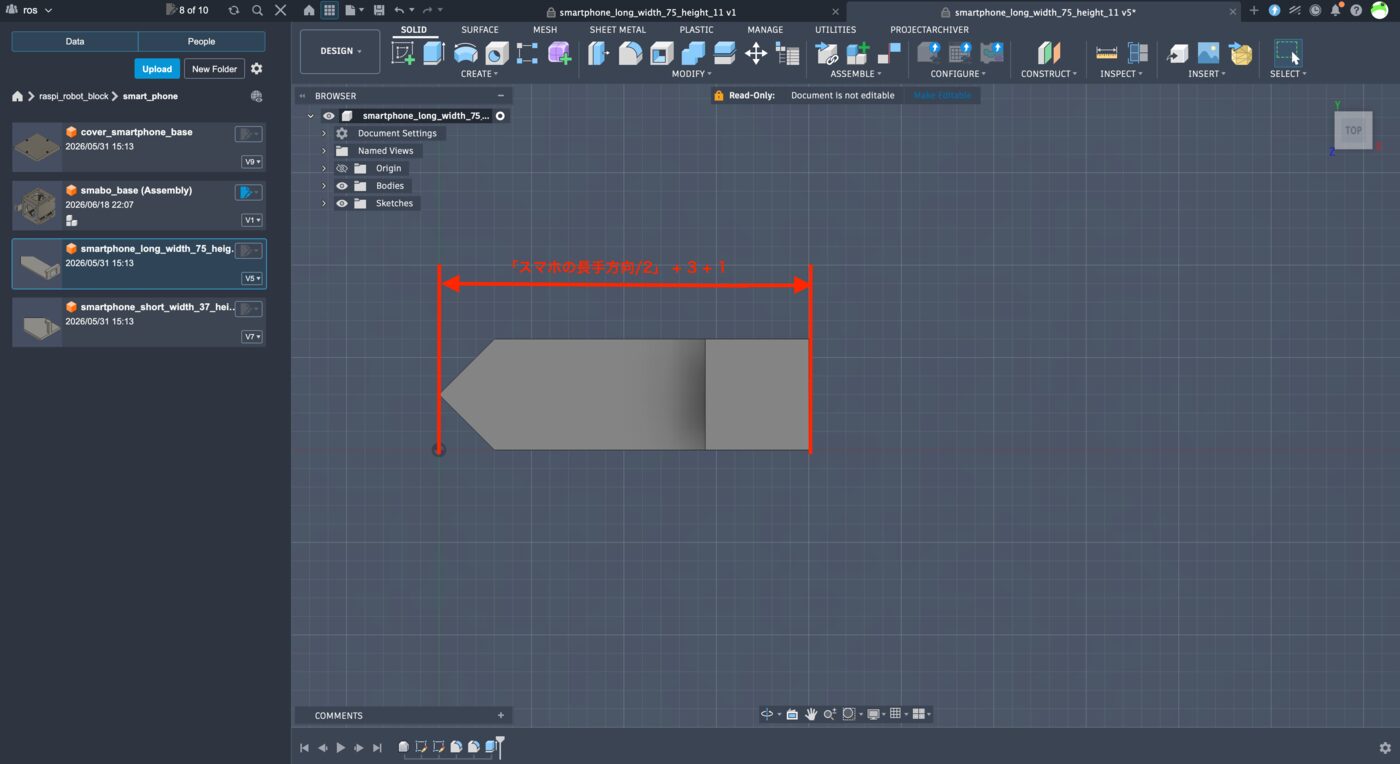Select the Shell tool
Screen dimensions: 1400x764
point(662,53)
